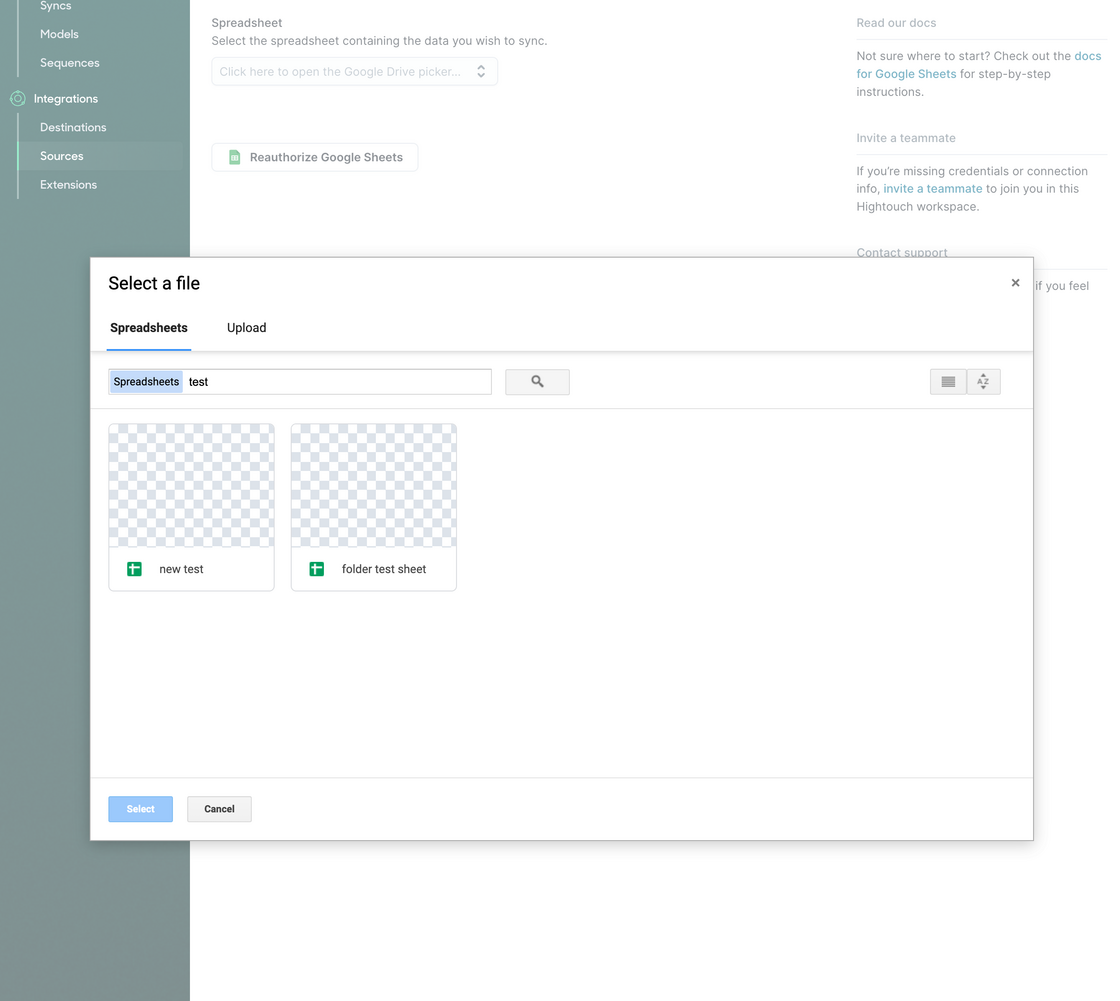Choose the folder test sheet thumbnail
The width and height of the screenshot is (1120, 1001).
point(373,486)
